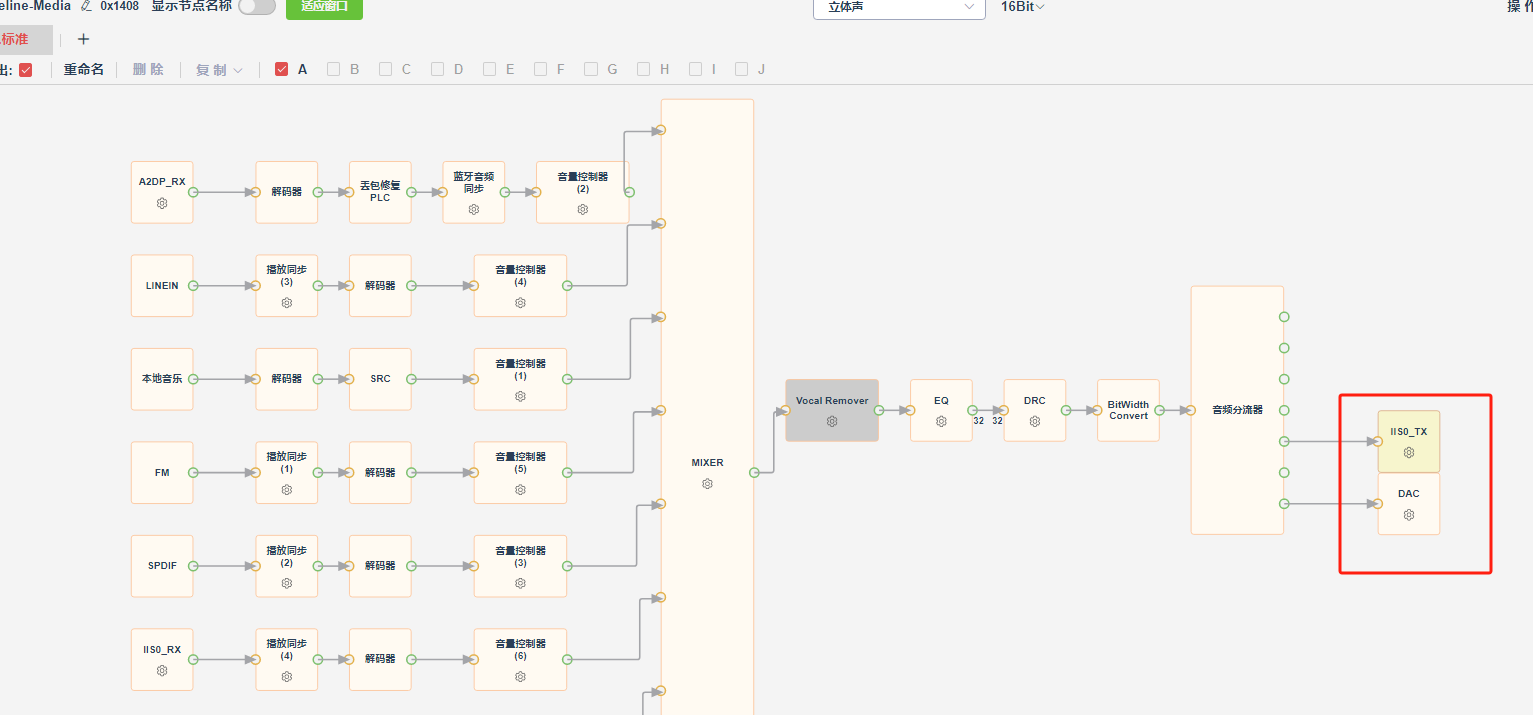Check the B checkbox
Image resolution: width=1533 pixels, height=715 pixels.
tap(334, 69)
